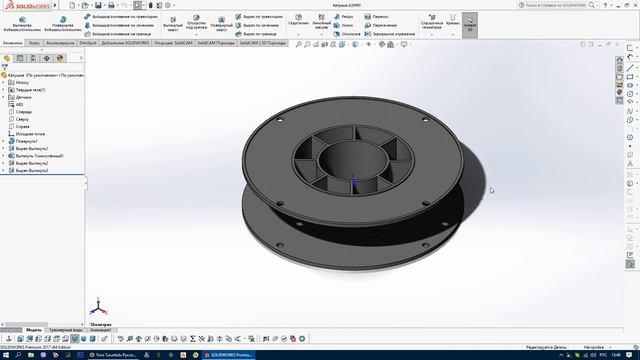Click SOLIDWORKS Premium taskbar button
640x360 pixels.
229,355
